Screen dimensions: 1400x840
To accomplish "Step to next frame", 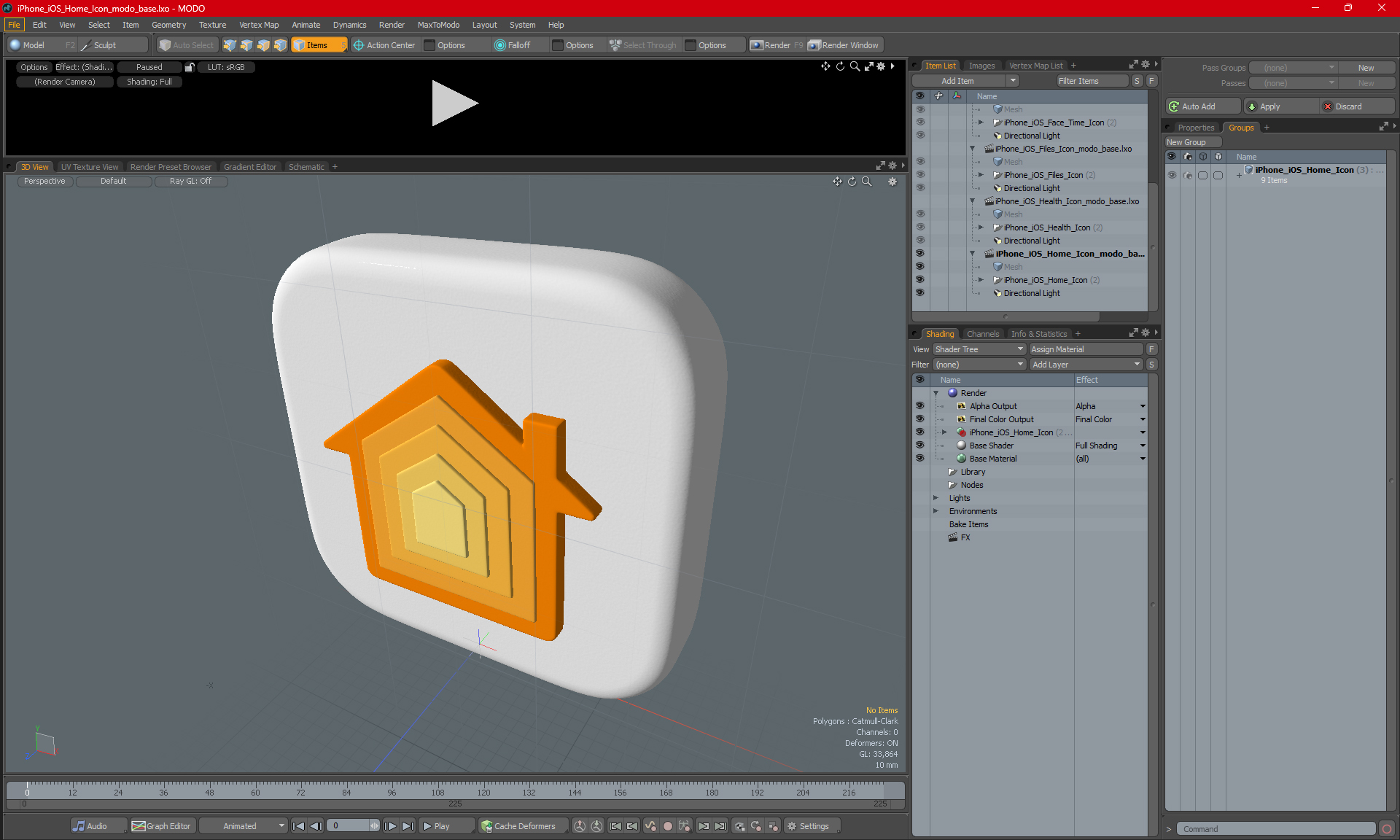I will point(391,826).
